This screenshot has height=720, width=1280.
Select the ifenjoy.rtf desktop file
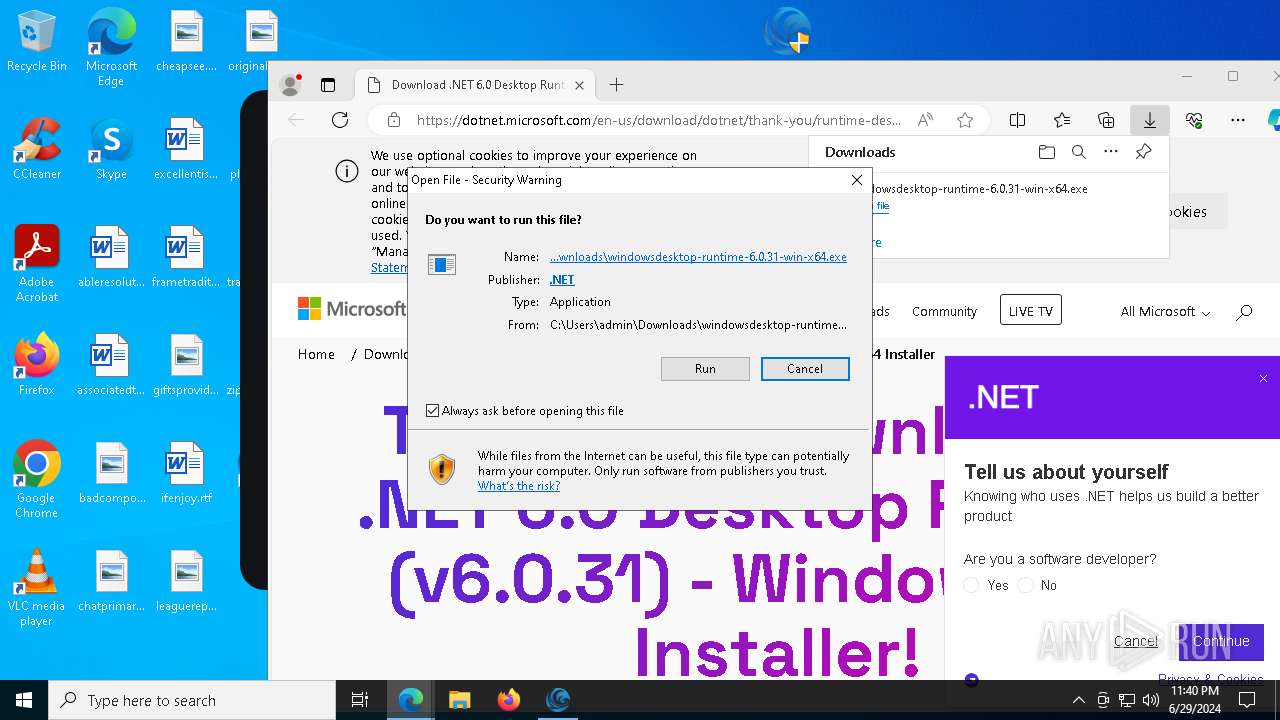pyautogui.click(x=186, y=473)
